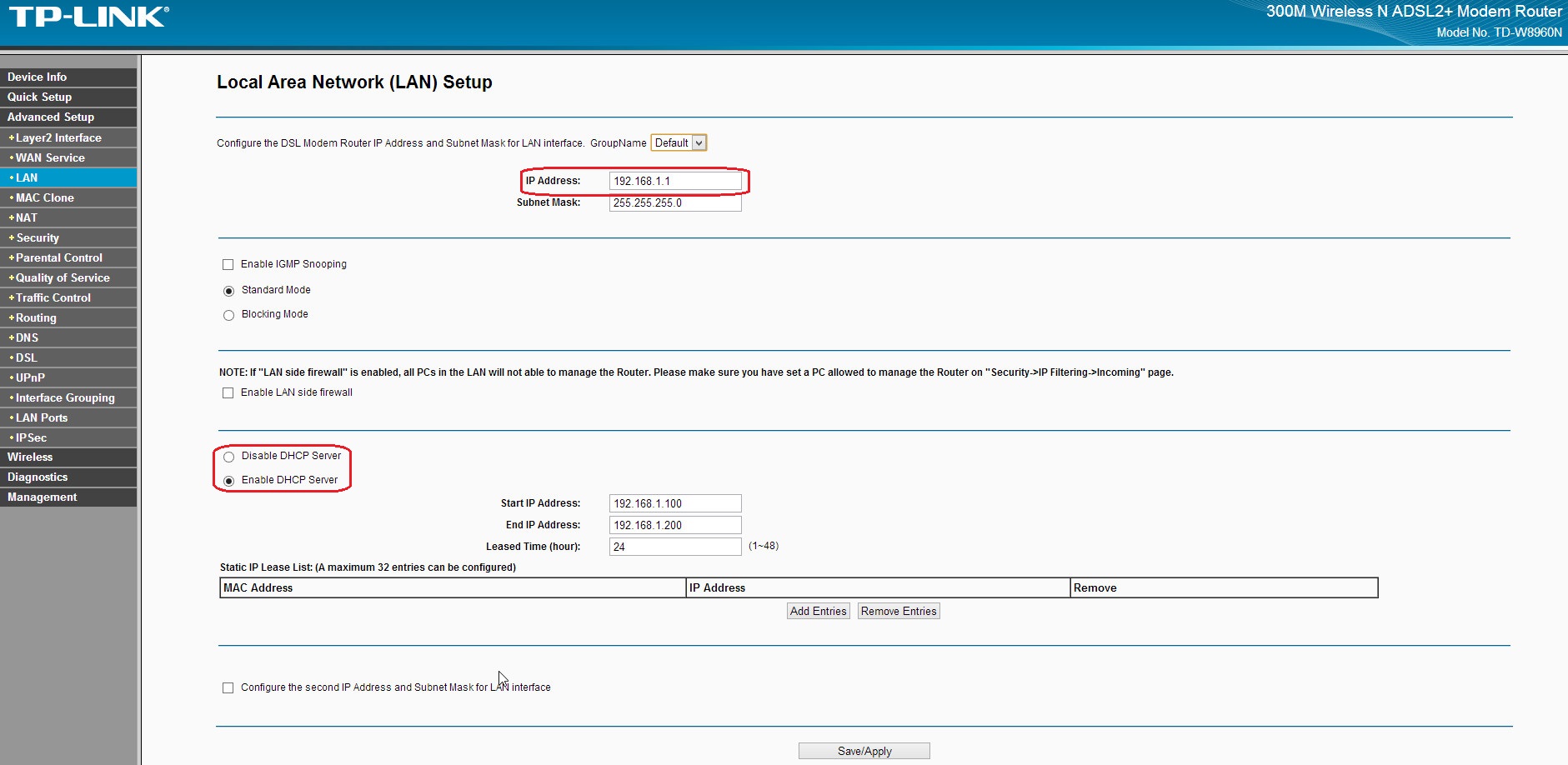Open LAN Ports page
Screen dimensions: 1568x765
[68, 417]
